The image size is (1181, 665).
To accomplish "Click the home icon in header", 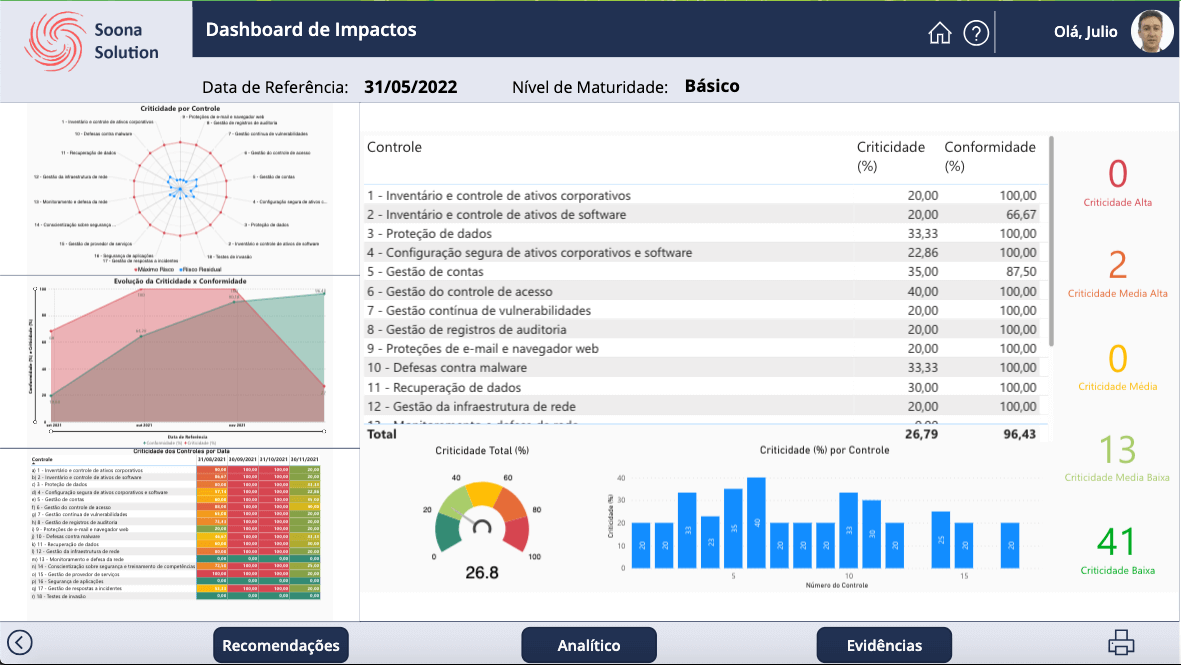I will click(x=939, y=33).
